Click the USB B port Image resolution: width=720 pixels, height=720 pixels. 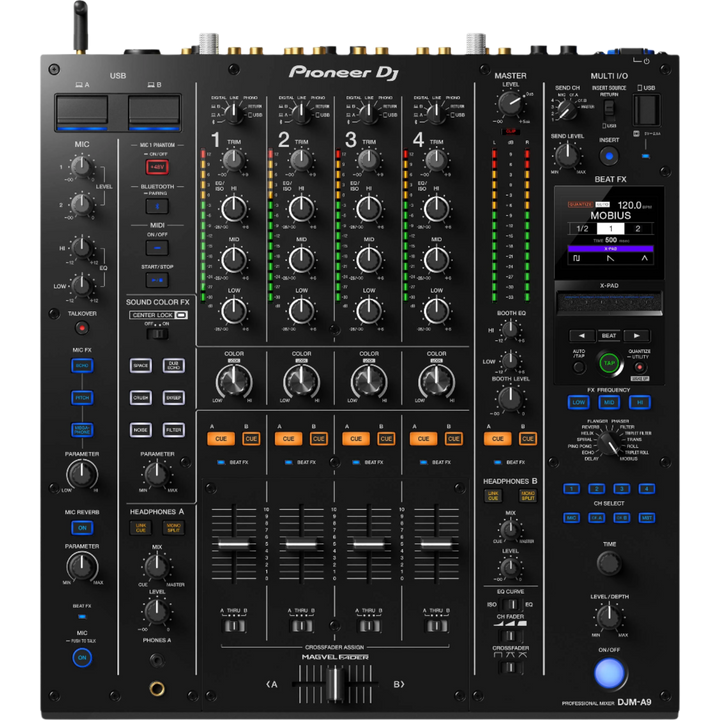[x=154, y=111]
